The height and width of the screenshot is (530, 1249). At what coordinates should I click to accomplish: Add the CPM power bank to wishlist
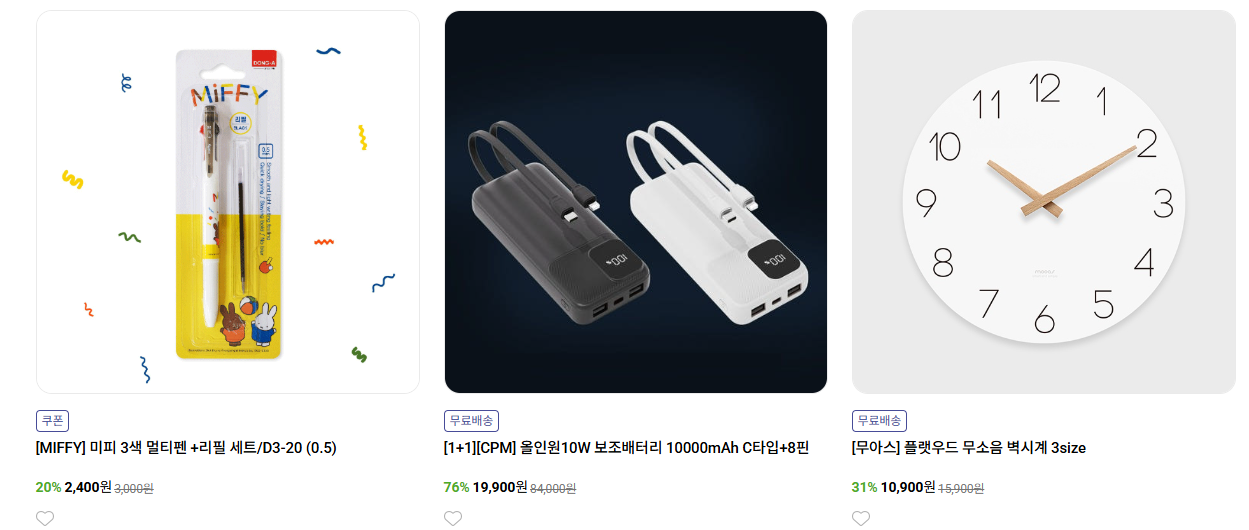point(453,518)
